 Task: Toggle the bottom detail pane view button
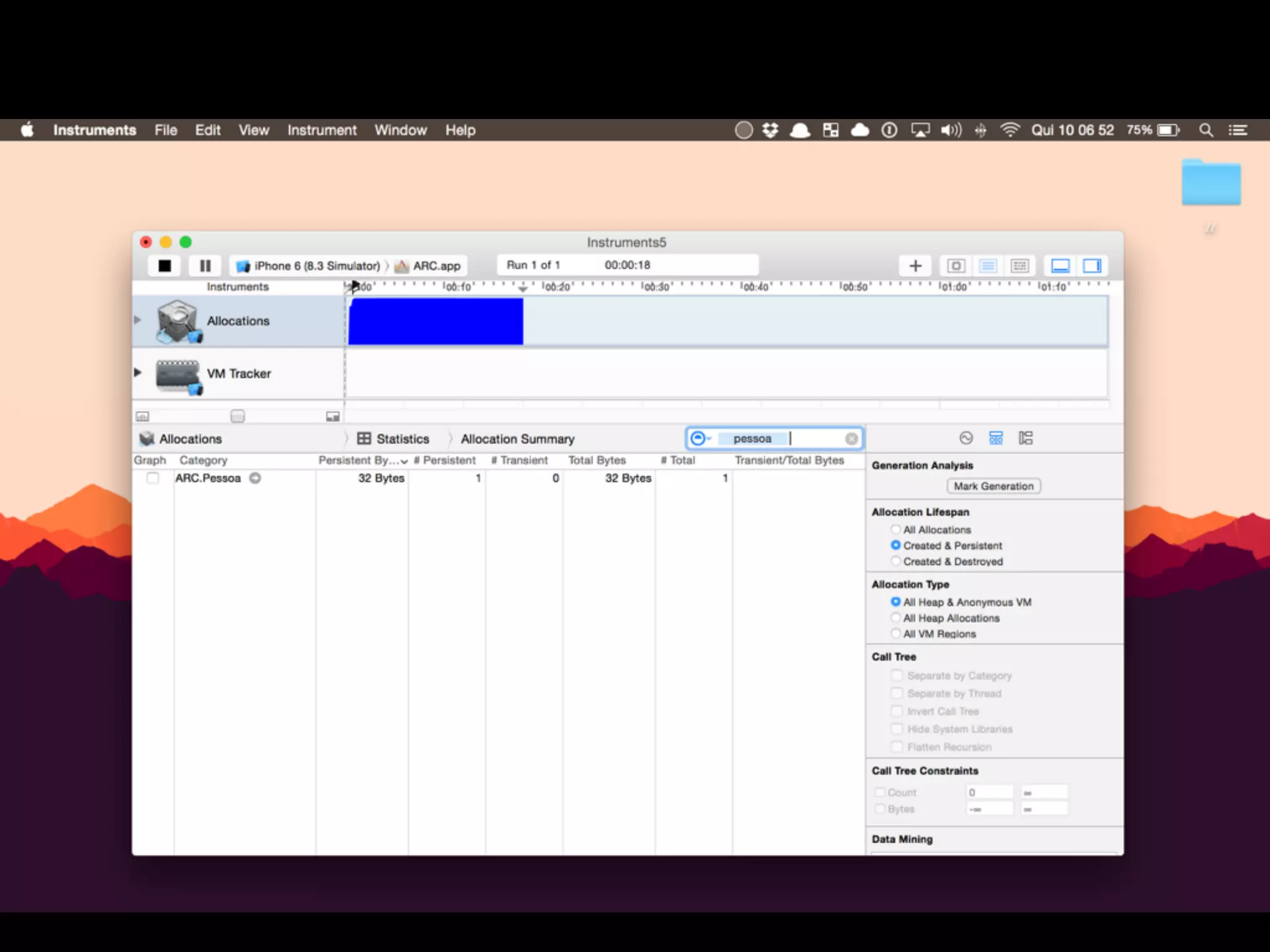point(1060,266)
